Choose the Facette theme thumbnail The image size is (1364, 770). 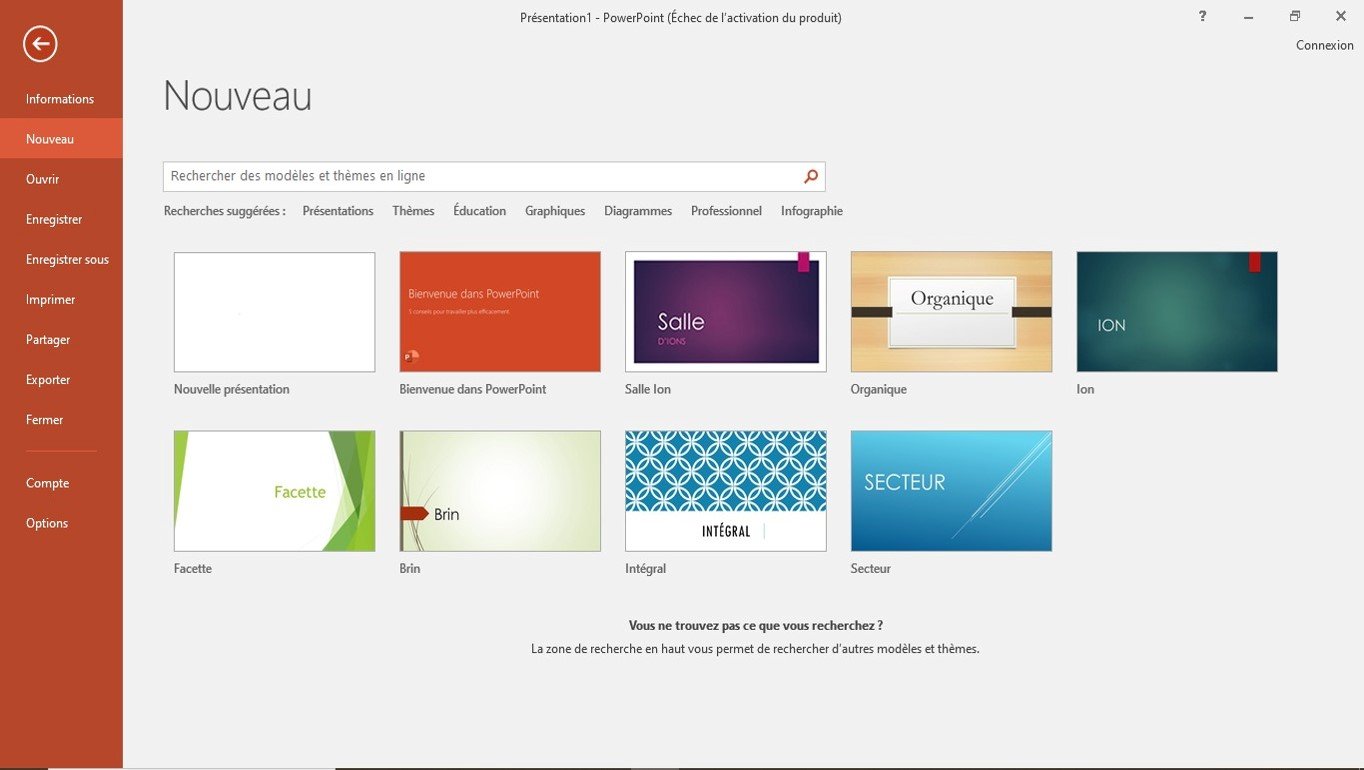click(274, 491)
